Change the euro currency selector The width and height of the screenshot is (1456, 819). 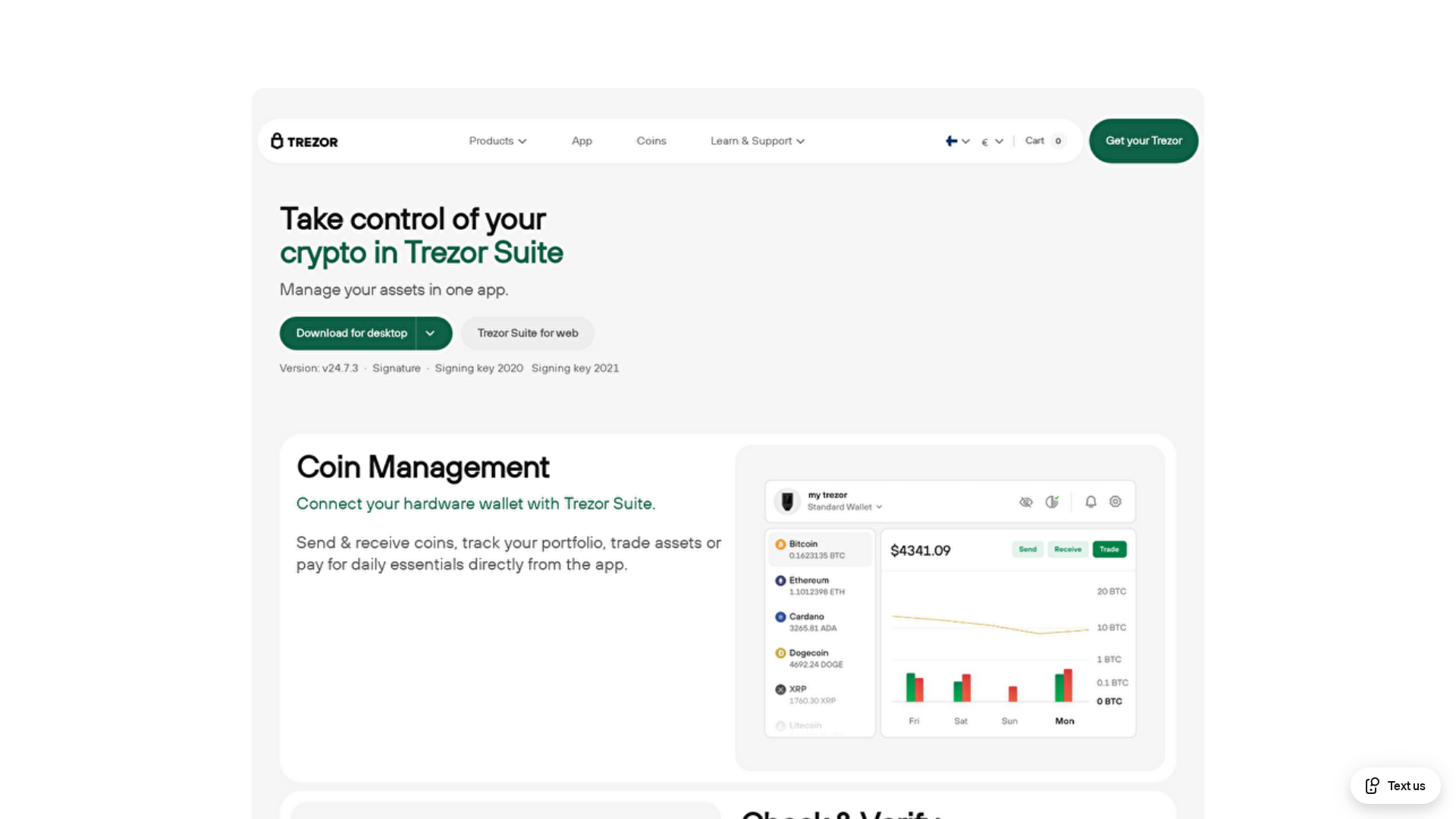pos(992,141)
